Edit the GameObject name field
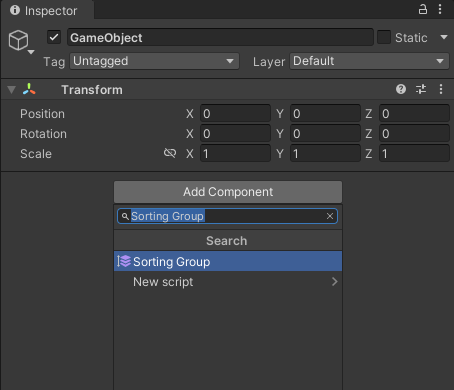This screenshot has height=390, width=454. 220,37
